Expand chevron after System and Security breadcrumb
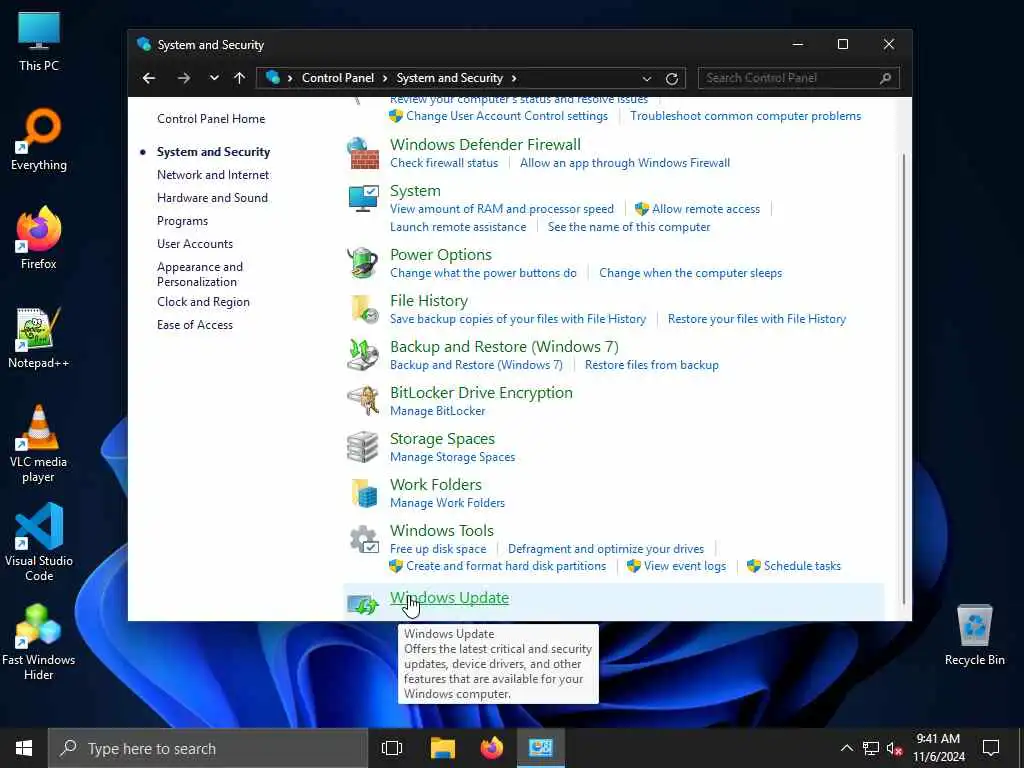Viewport: 1024px width, 768px height. (514, 78)
